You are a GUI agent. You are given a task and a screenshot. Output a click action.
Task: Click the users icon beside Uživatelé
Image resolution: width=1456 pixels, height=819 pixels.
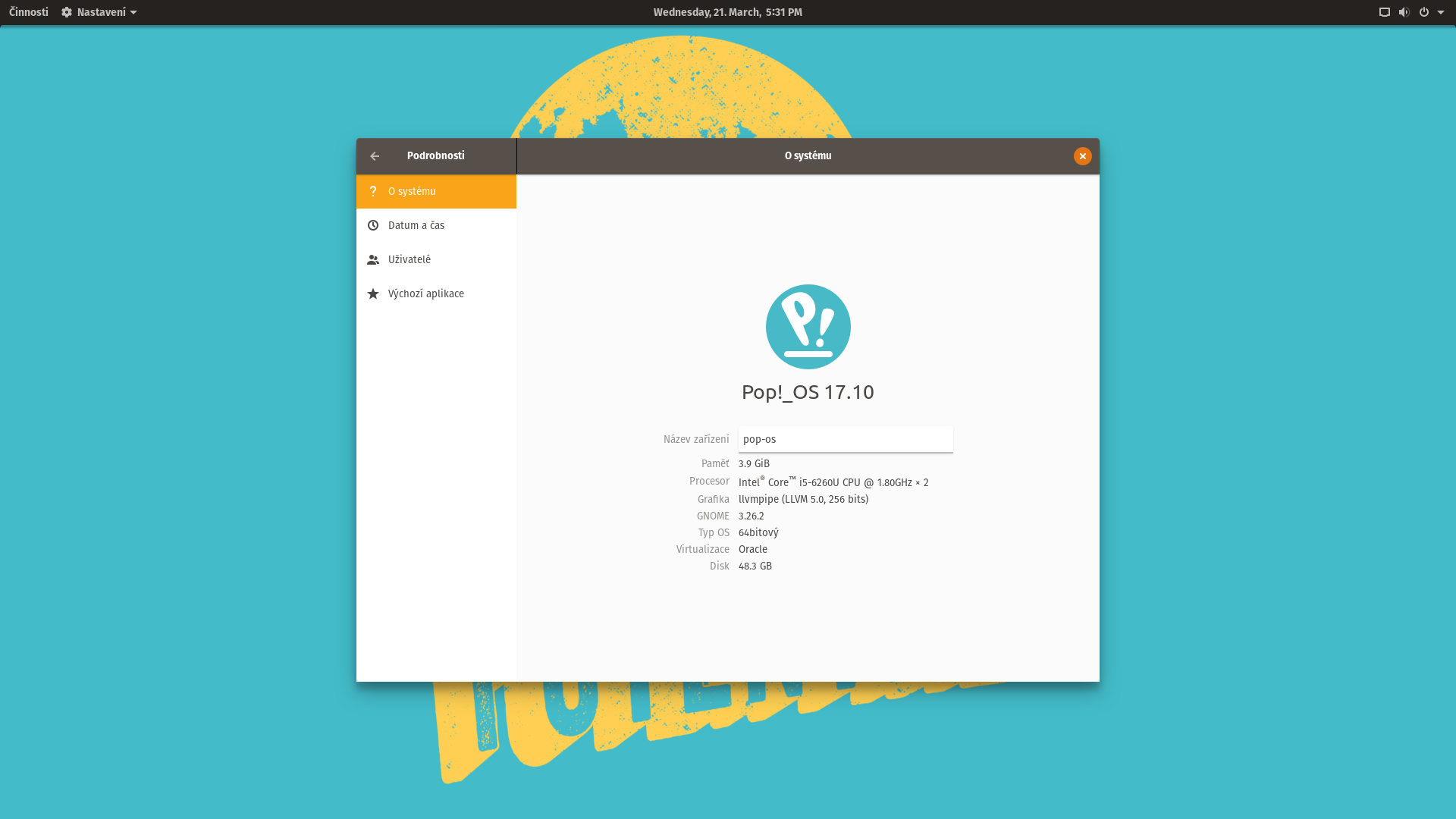tap(372, 259)
